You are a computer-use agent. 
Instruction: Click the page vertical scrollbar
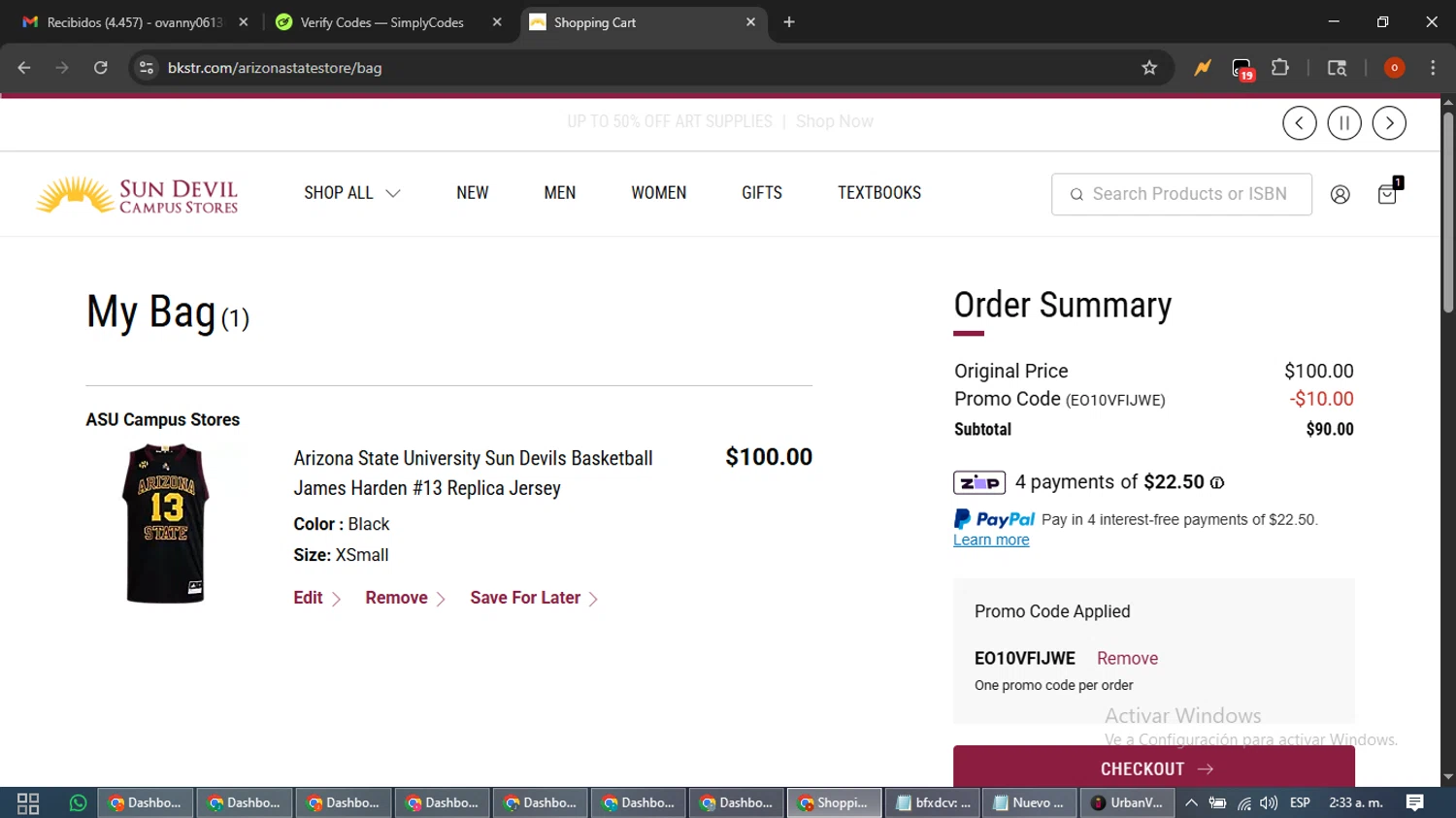click(1447, 213)
